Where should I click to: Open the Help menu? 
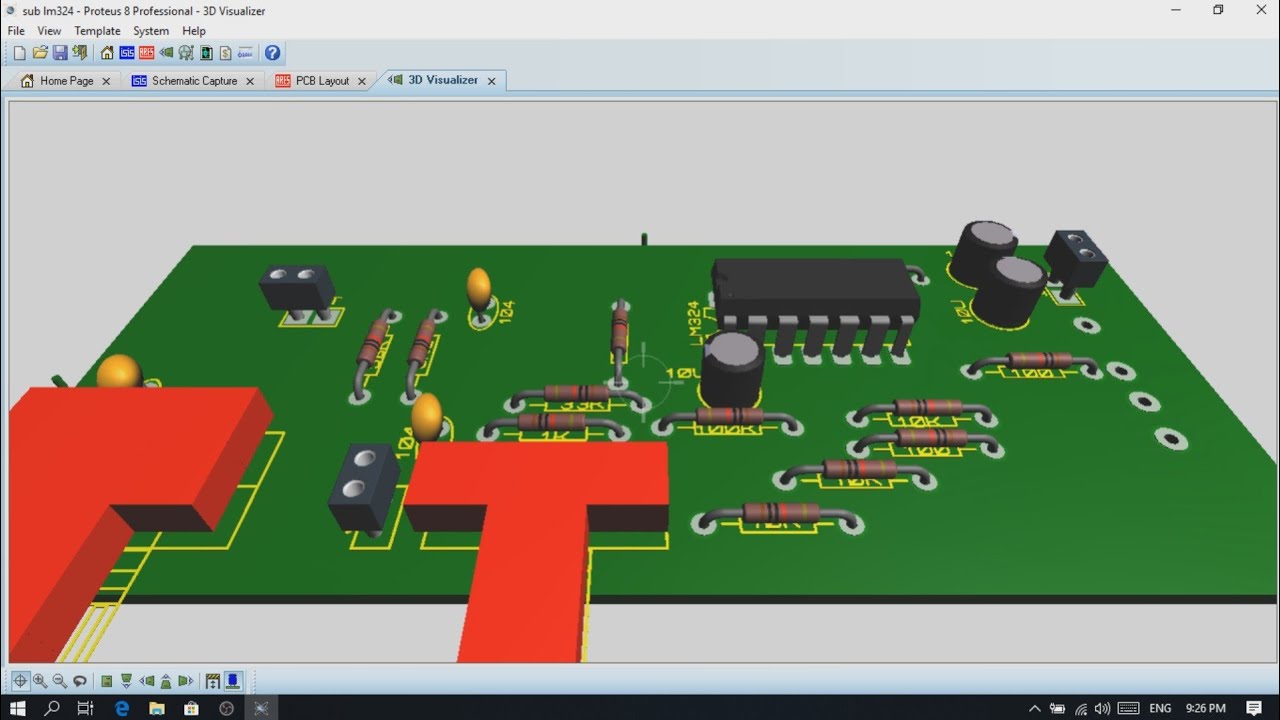point(194,31)
